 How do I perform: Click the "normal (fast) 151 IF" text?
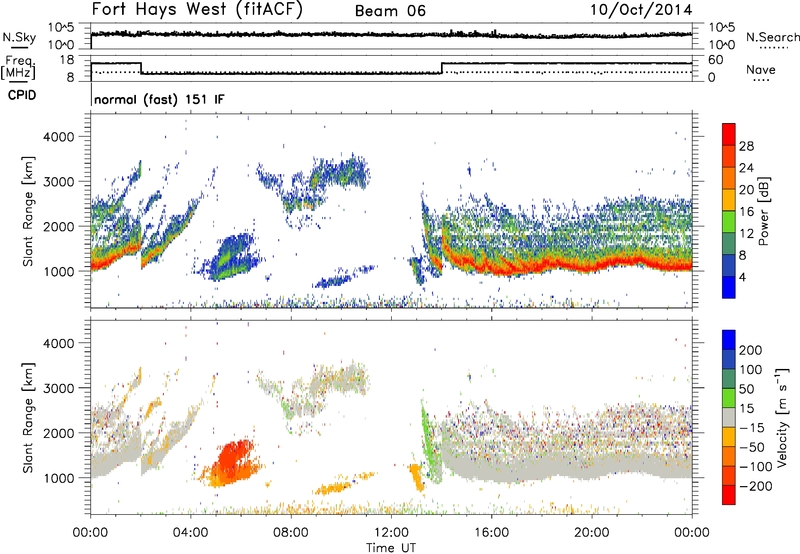[159, 99]
